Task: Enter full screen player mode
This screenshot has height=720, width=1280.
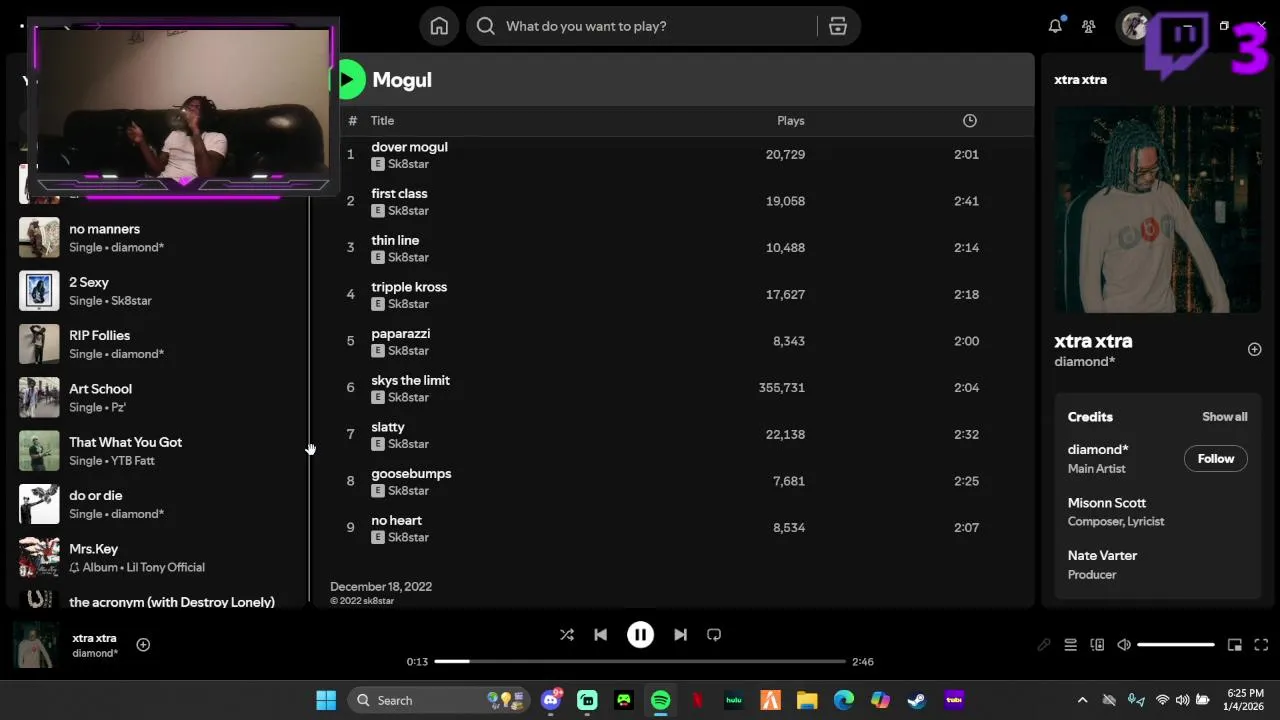Action: pos(1261,645)
